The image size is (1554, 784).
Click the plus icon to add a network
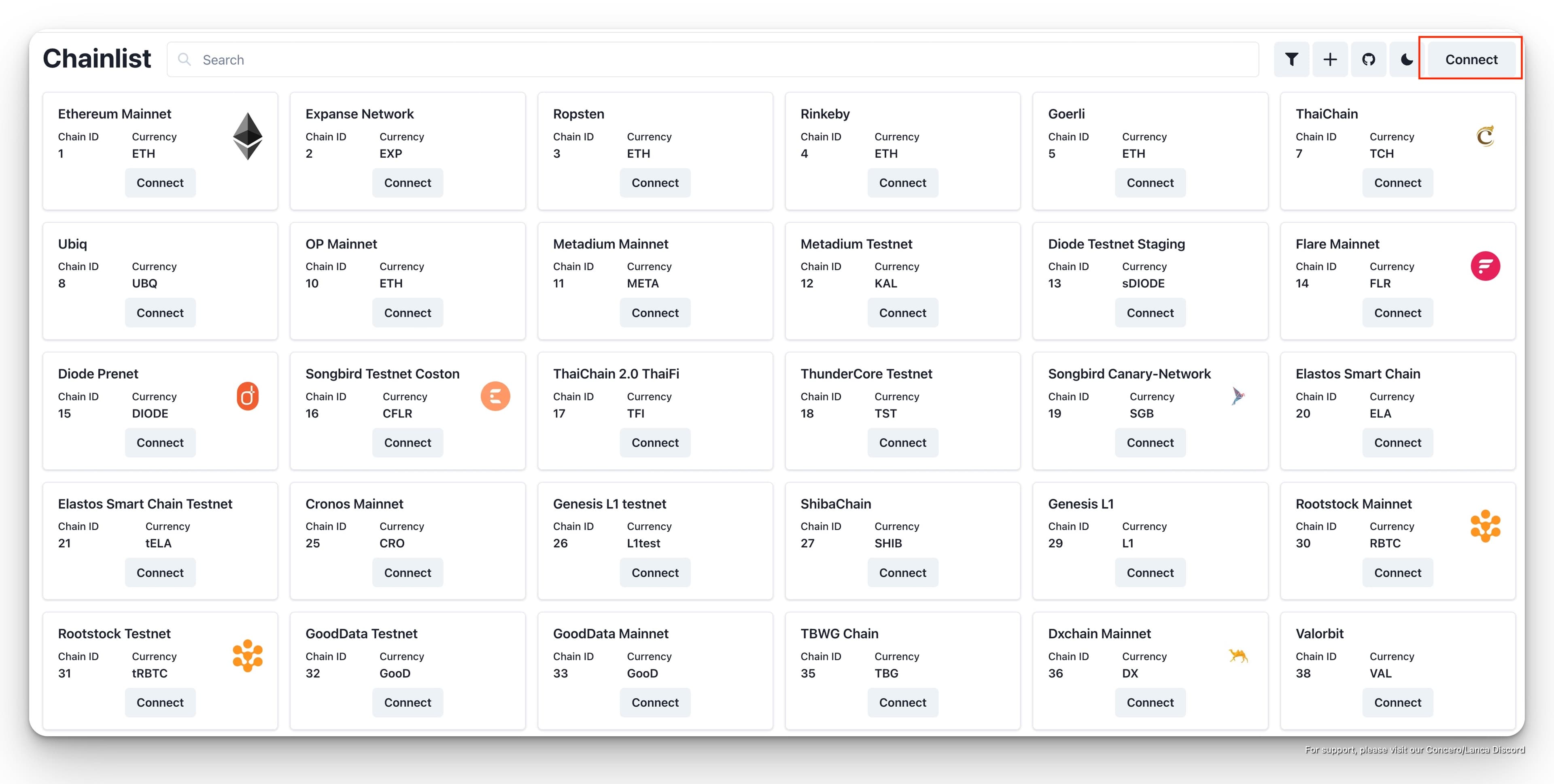point(1329,59)
